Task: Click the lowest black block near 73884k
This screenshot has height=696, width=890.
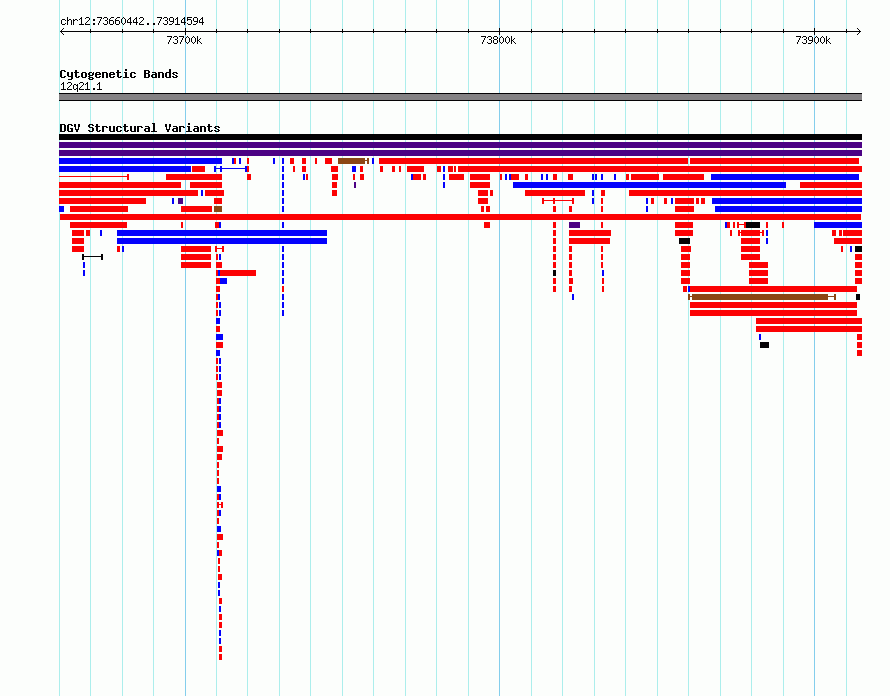Action: tap(765, 345)
